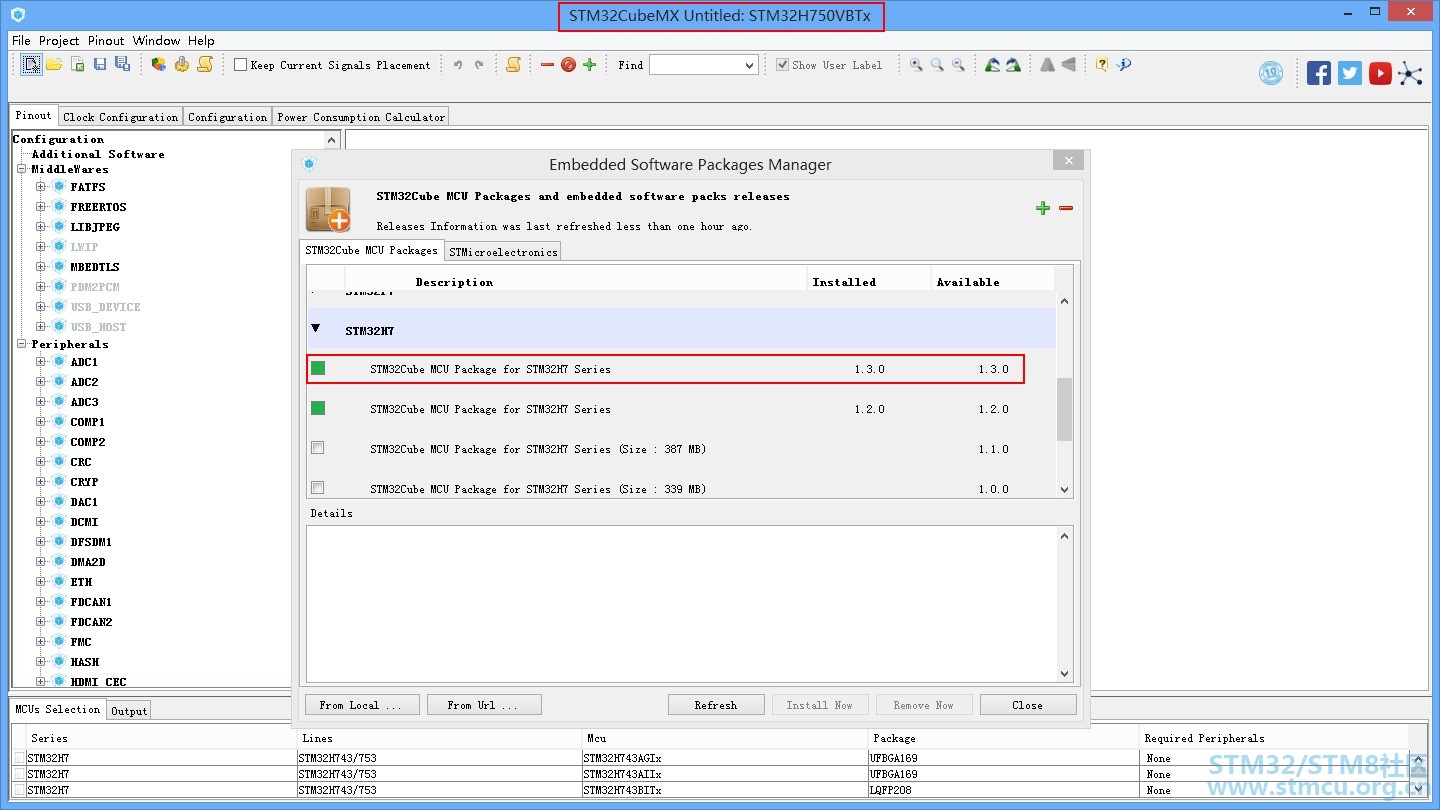Switch to the Clock Configuration tab
The height and width of the screenshot is (810, 1440).
pyautogui.click(x=121, y=117)
